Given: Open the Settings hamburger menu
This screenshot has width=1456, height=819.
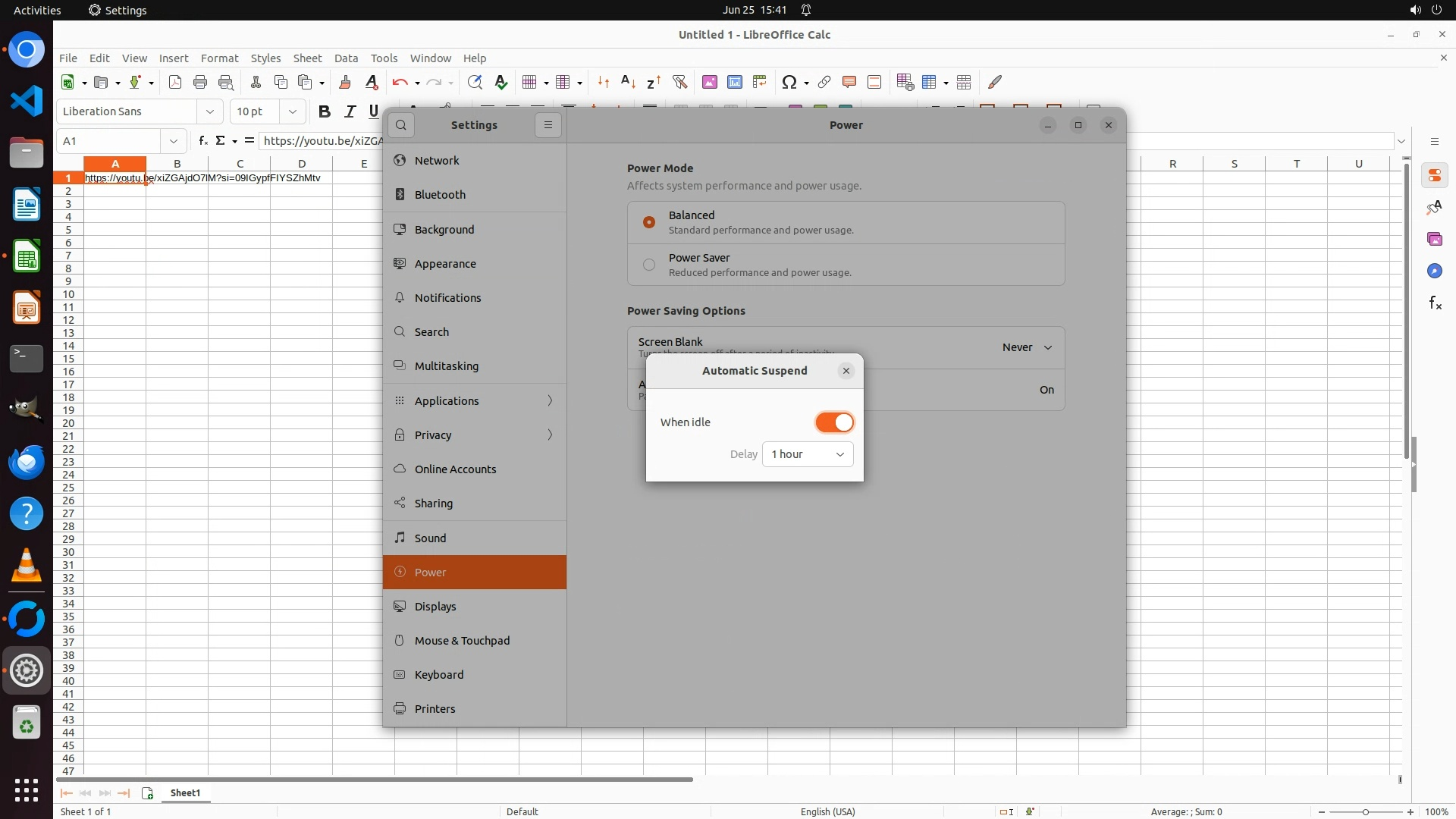Looking at the screenshot, I should (x=548, y=125).
